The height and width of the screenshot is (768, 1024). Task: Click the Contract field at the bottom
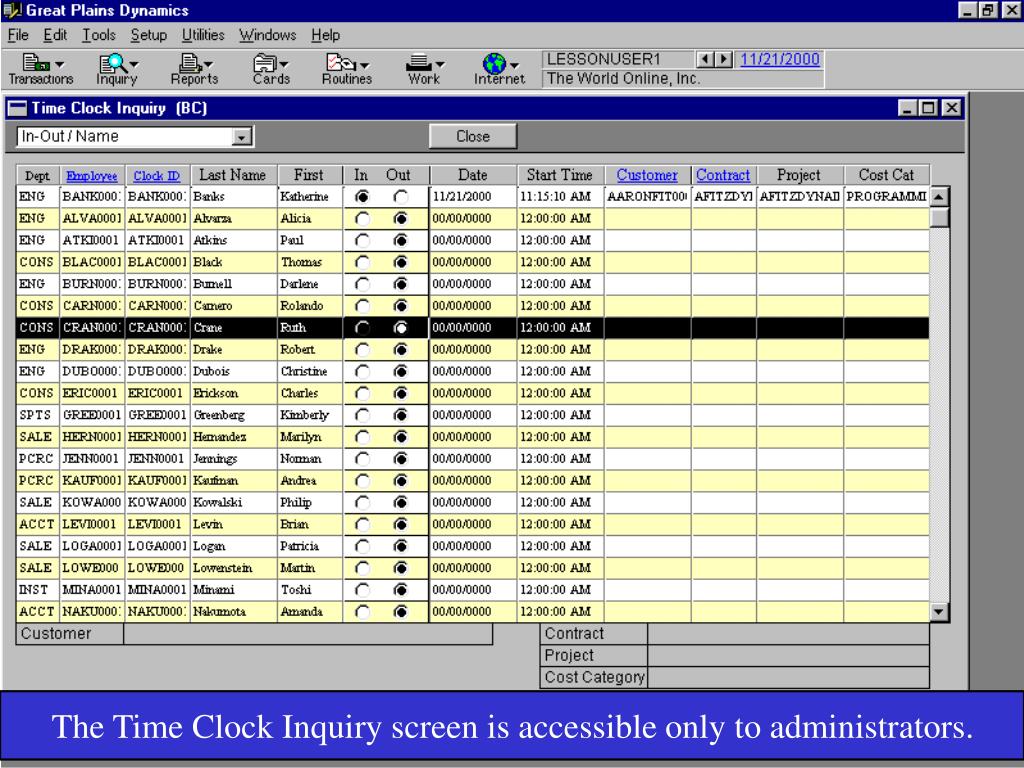point(788,633)
